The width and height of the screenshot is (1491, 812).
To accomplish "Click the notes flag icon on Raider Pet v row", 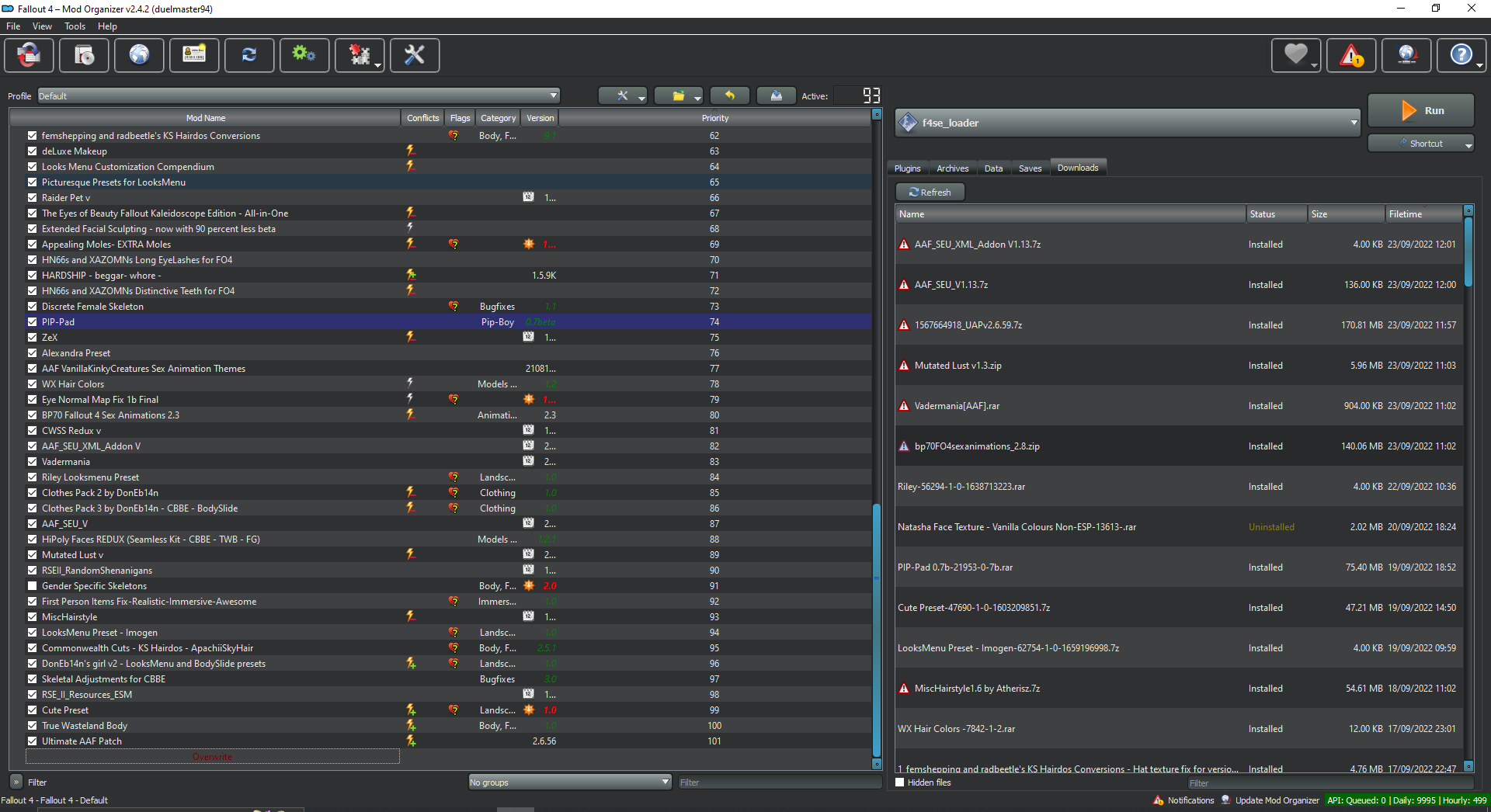I will point(529,197).
